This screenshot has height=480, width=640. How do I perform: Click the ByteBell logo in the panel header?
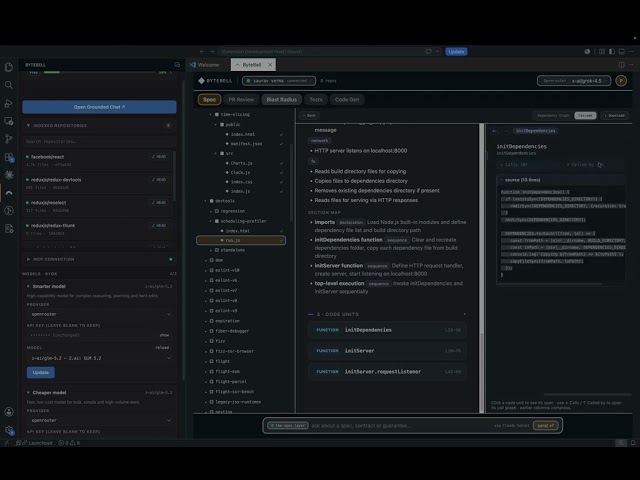pos(215,81)
